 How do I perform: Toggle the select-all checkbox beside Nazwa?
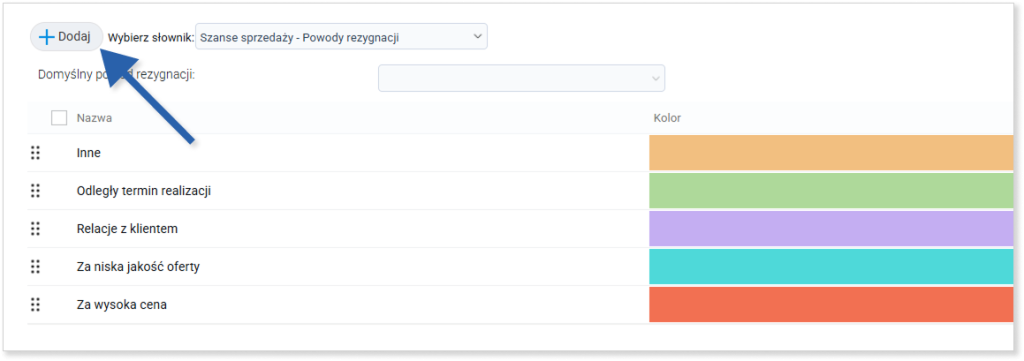(59, 118)
